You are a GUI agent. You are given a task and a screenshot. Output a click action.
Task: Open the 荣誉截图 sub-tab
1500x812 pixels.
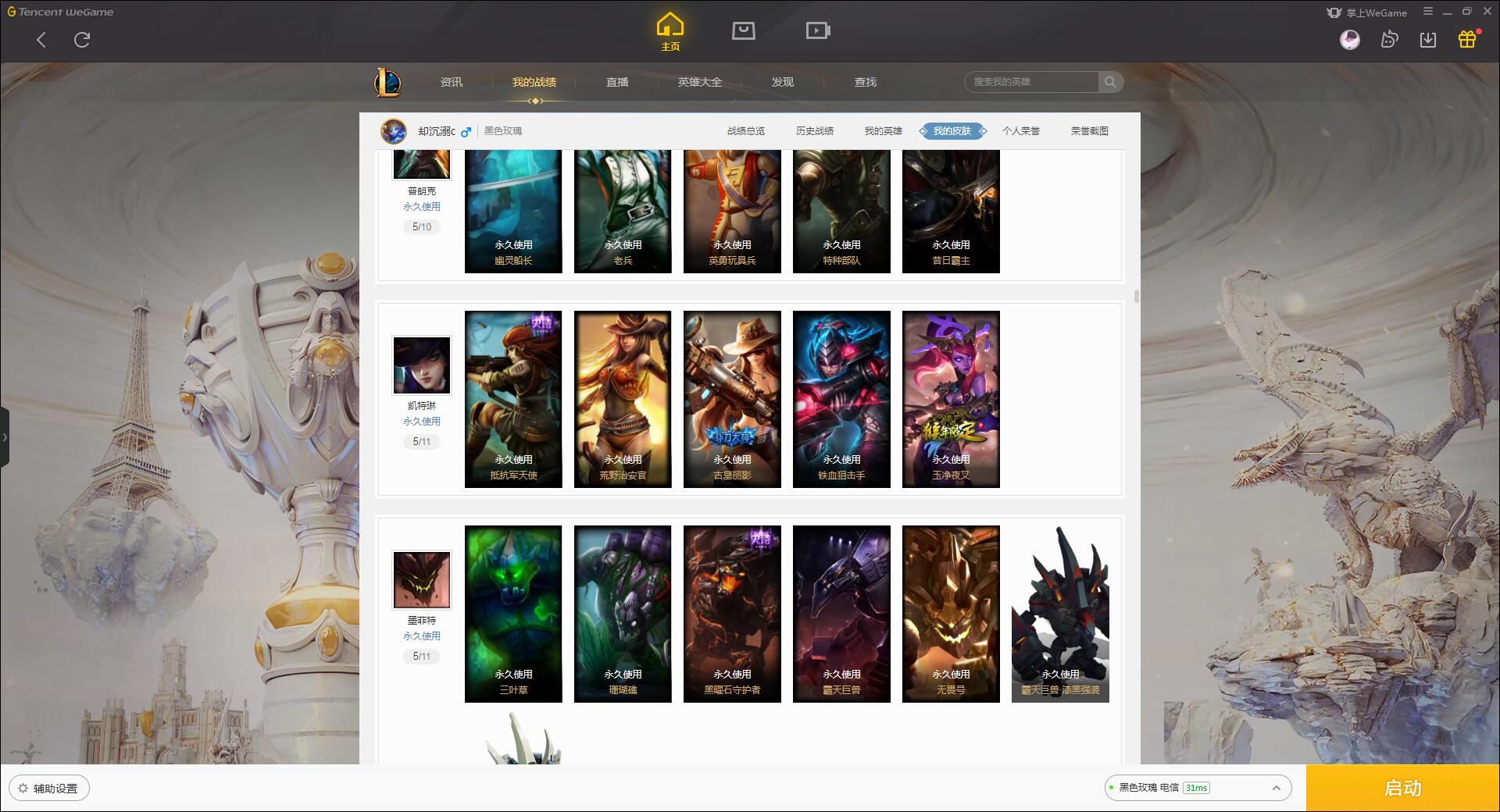[x=1090, y=131]
